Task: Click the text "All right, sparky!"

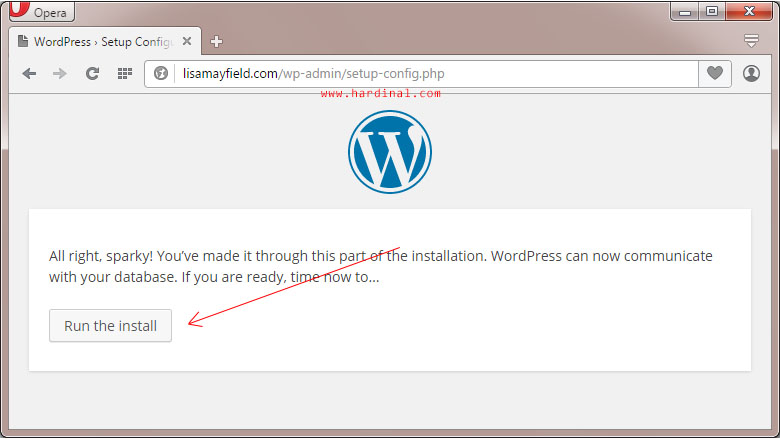Action: coord(101,257)
